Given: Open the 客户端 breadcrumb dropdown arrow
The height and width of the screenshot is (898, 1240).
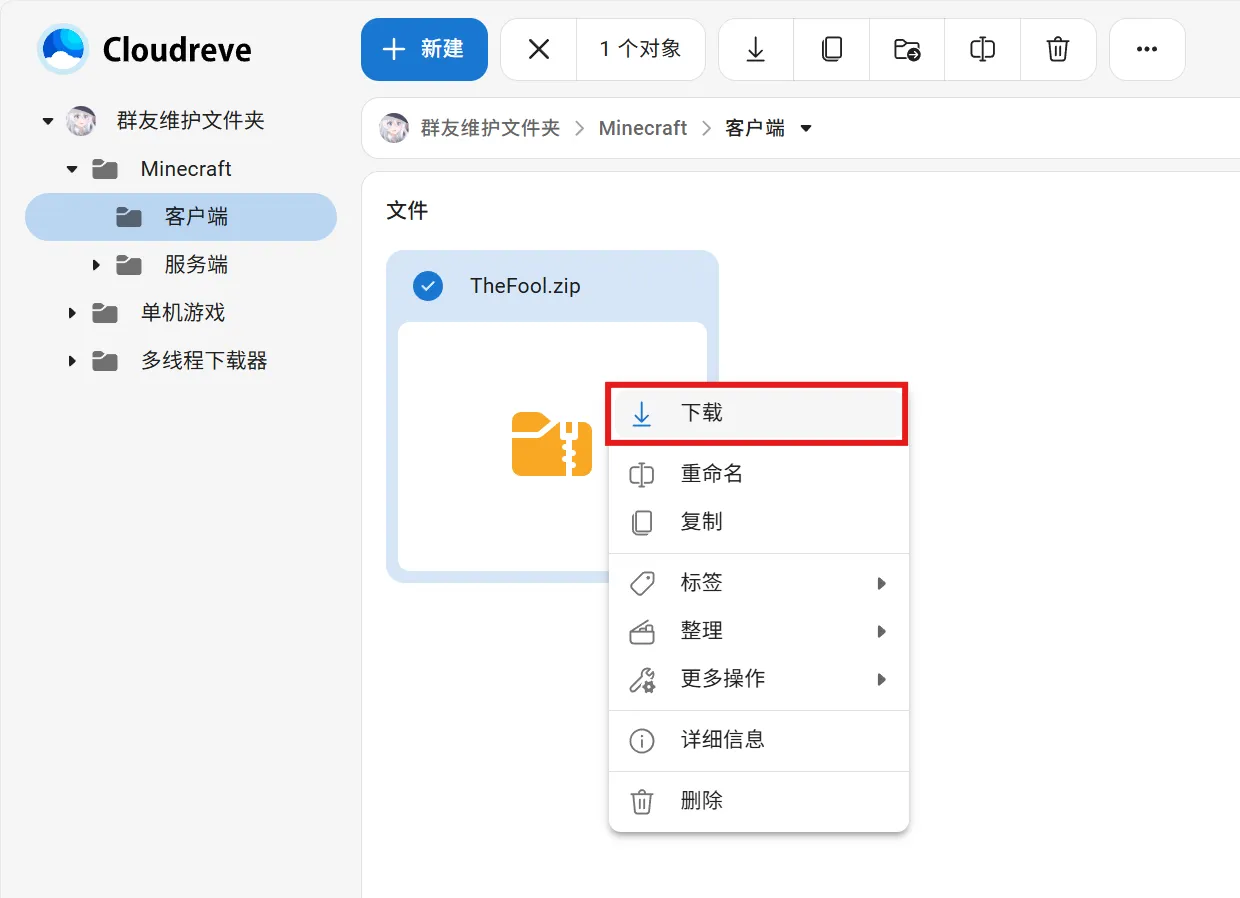Looking at the screenshot, I should pyautogui.click(x=807, y=128).
